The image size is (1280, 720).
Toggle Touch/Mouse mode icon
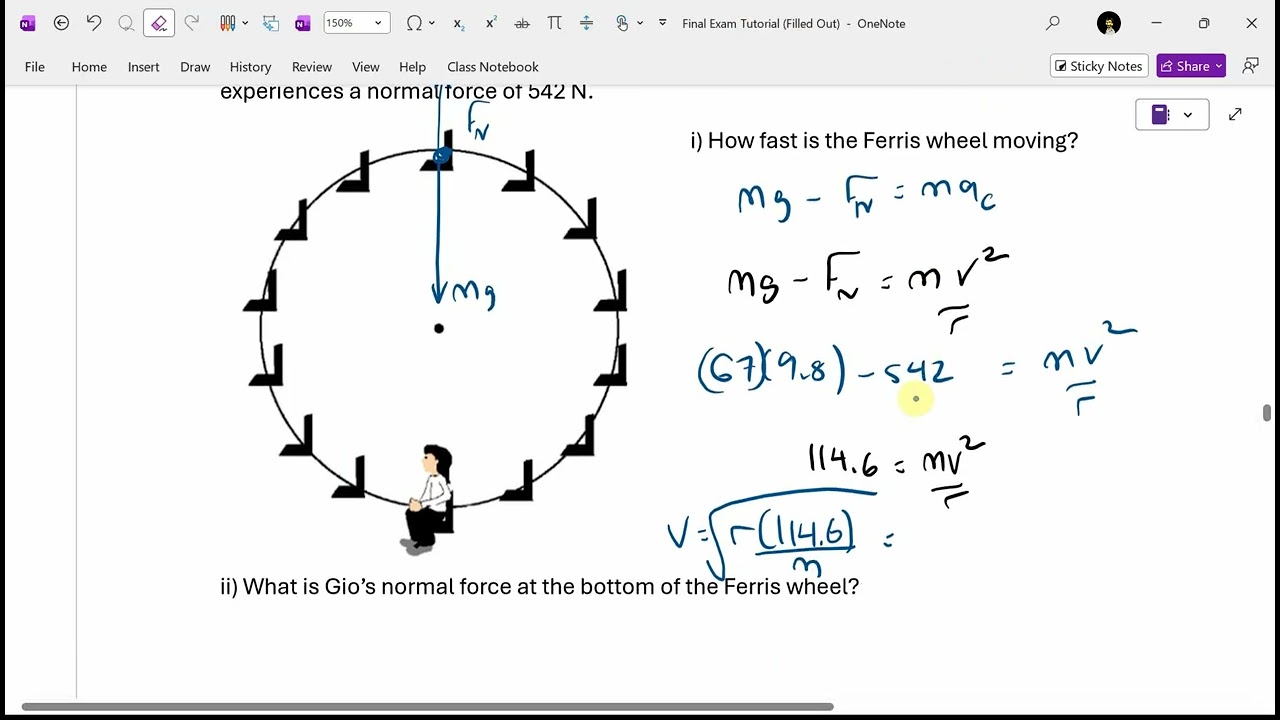click(x=622, y=23)
